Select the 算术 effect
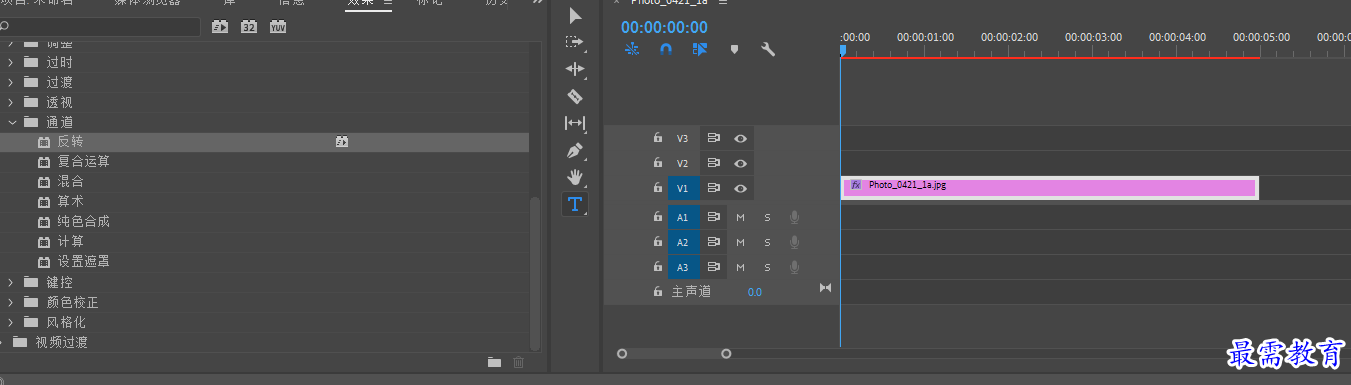The height and width of the screenshot is (385, 1351). [x=264, y=202]
